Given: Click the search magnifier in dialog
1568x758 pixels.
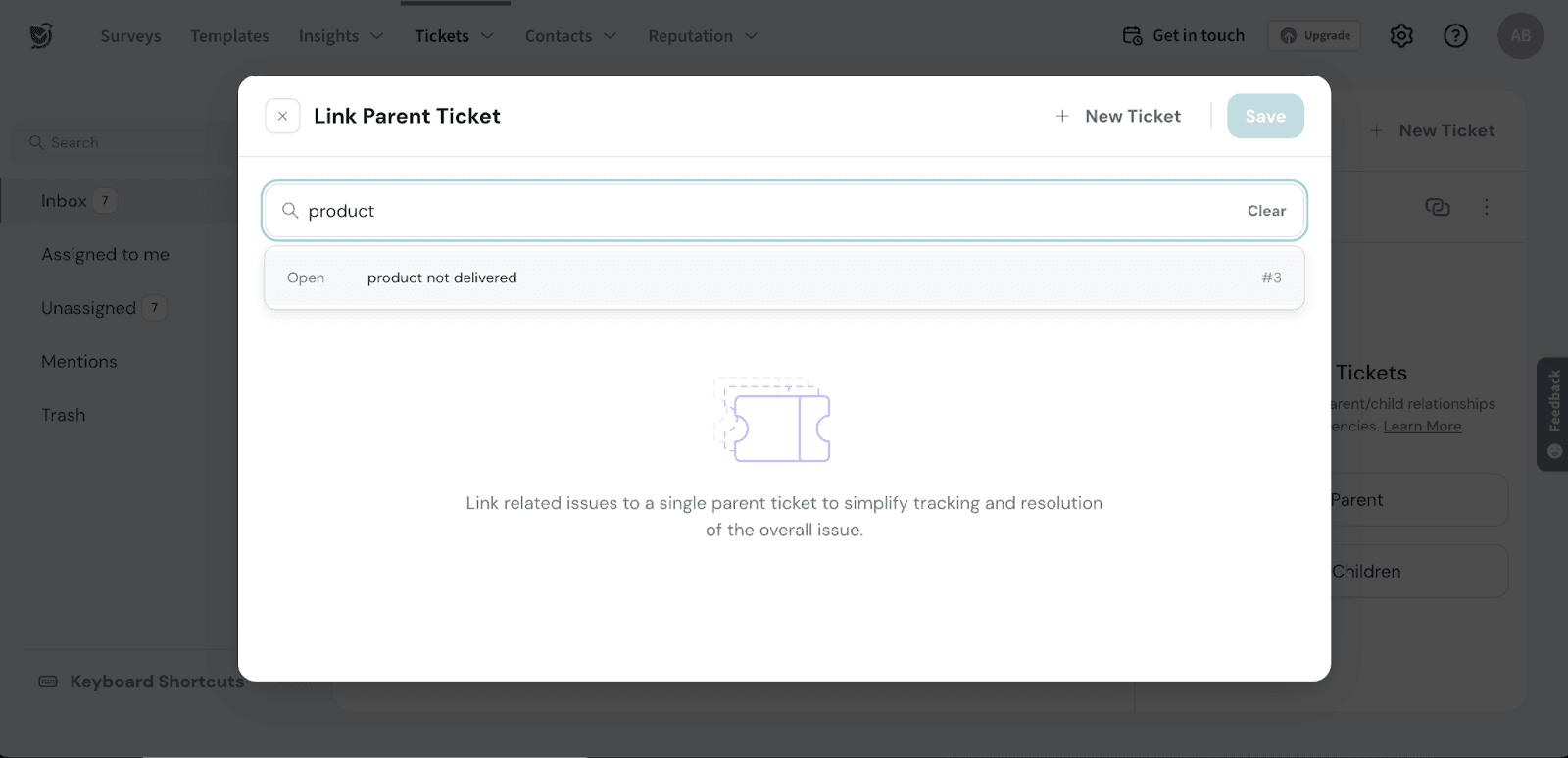Looking at the screenshot, I should [x=290, y=211].
